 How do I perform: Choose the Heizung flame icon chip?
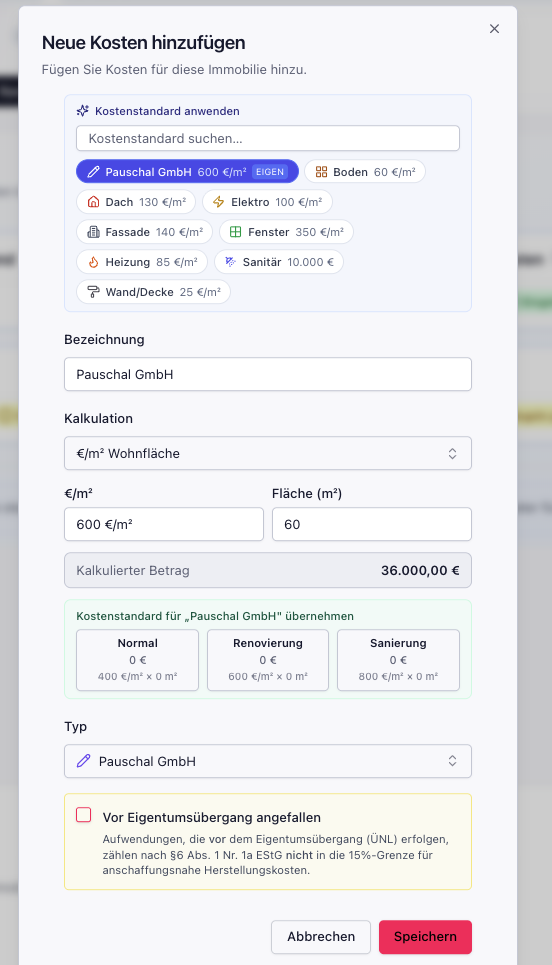tap(142, 262)
